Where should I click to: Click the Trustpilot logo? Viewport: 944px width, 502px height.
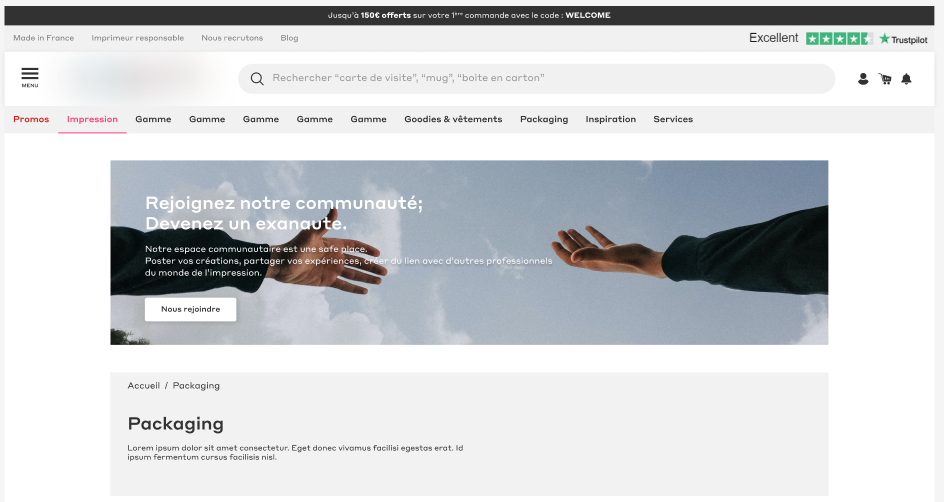coord(903,39)
